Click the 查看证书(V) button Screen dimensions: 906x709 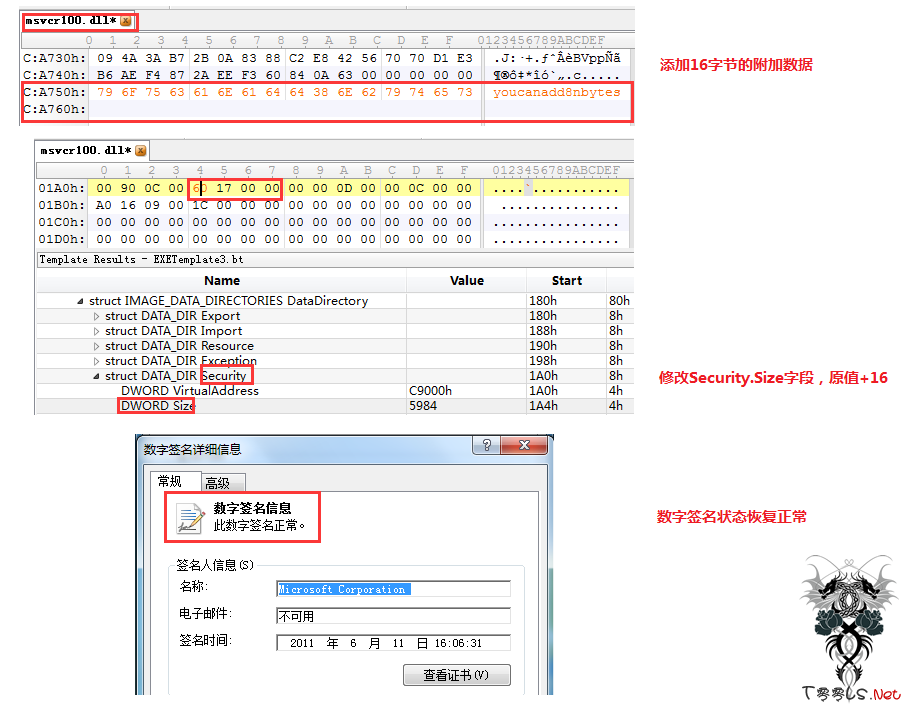[456, 675]
